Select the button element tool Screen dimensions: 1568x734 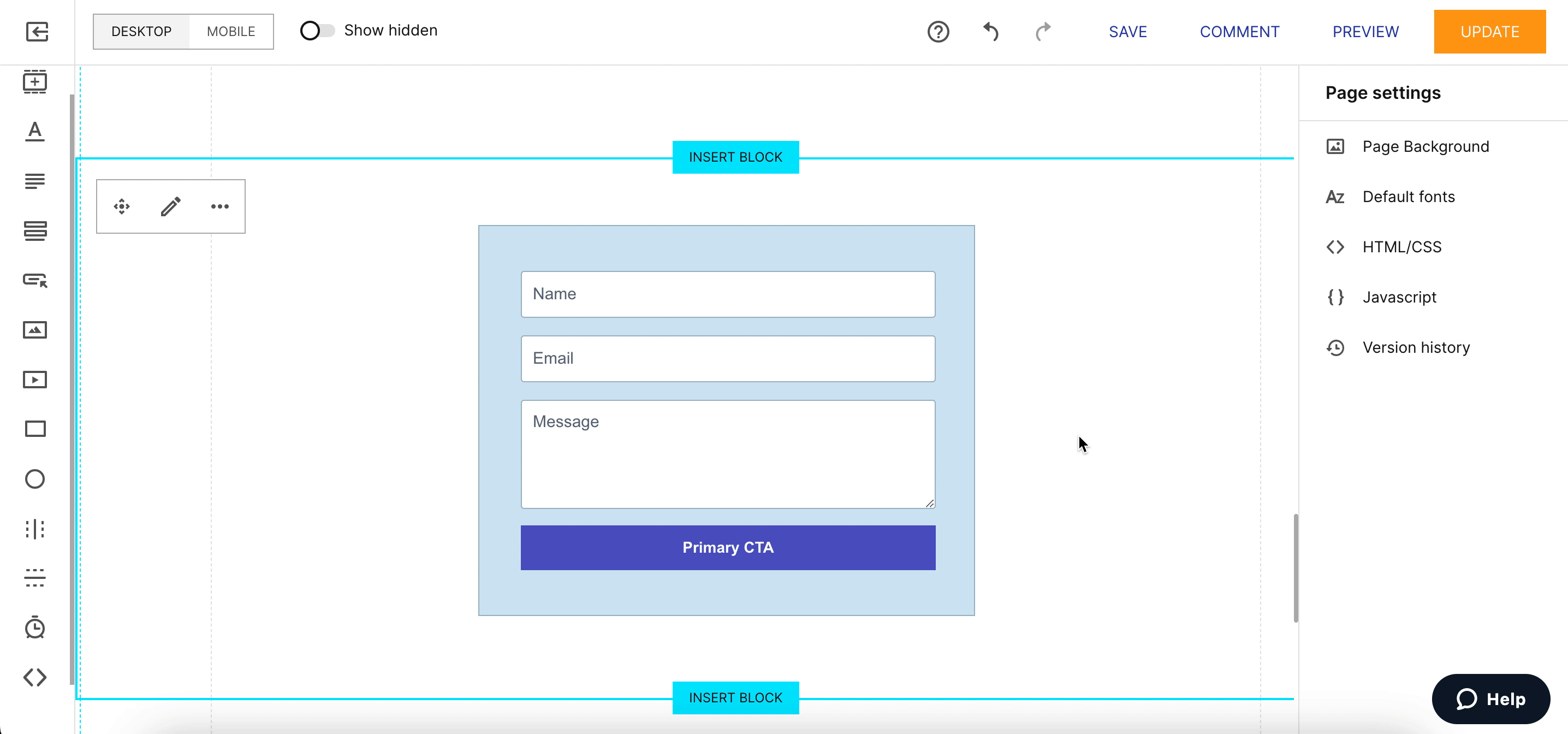pyautogui.click(x=35, y=280)
